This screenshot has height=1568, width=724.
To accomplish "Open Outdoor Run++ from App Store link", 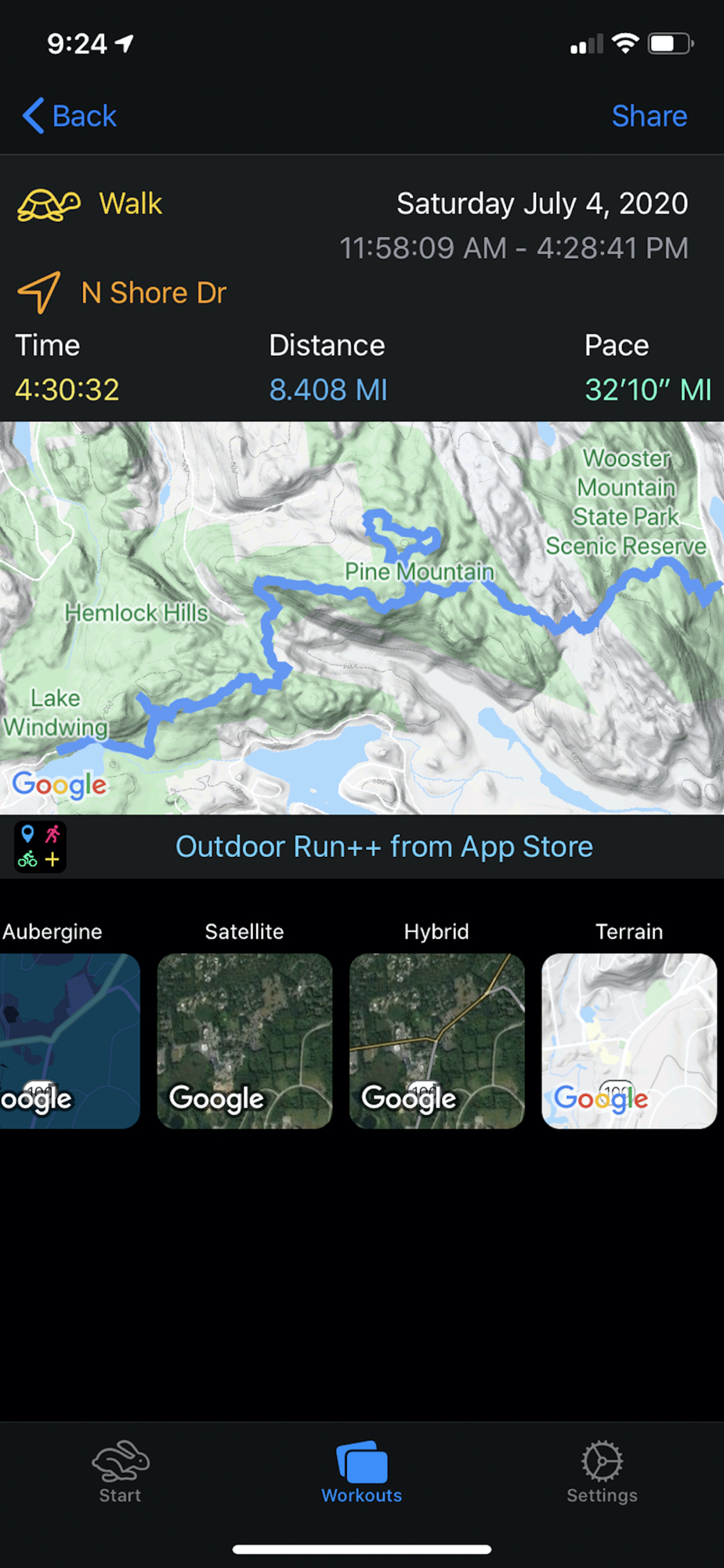I will (384, 847).
